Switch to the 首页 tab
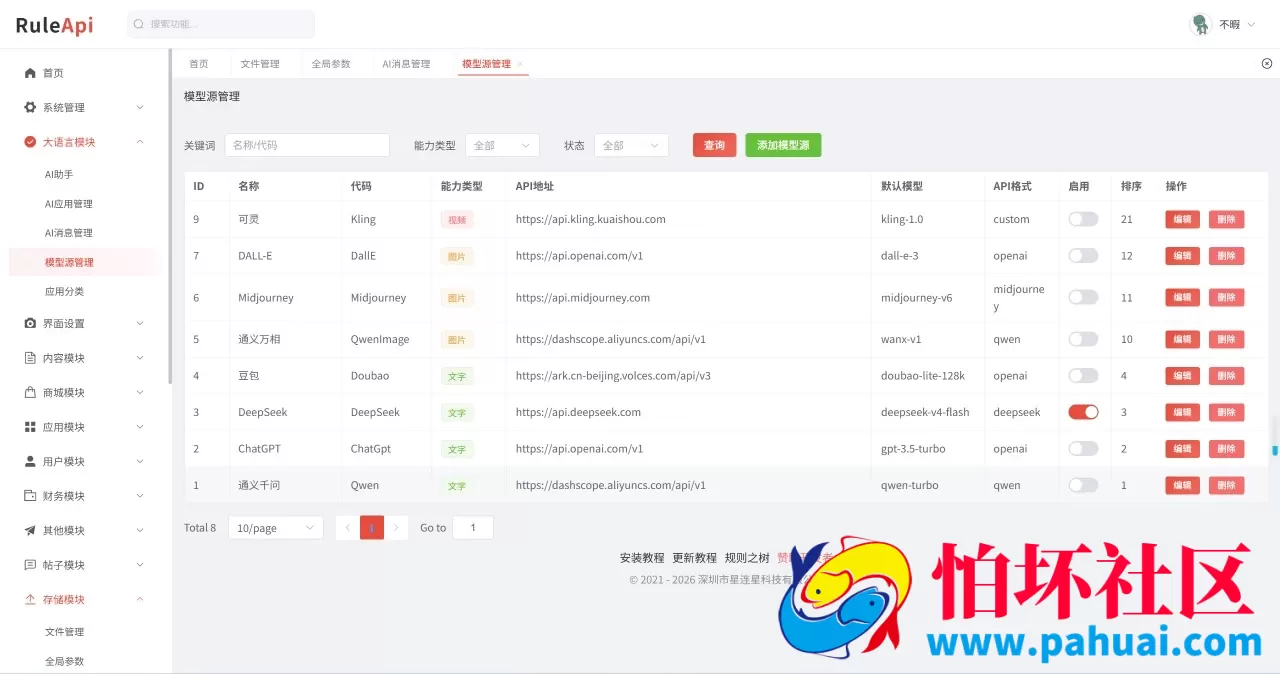1280x674 pixels. point(199,64)
